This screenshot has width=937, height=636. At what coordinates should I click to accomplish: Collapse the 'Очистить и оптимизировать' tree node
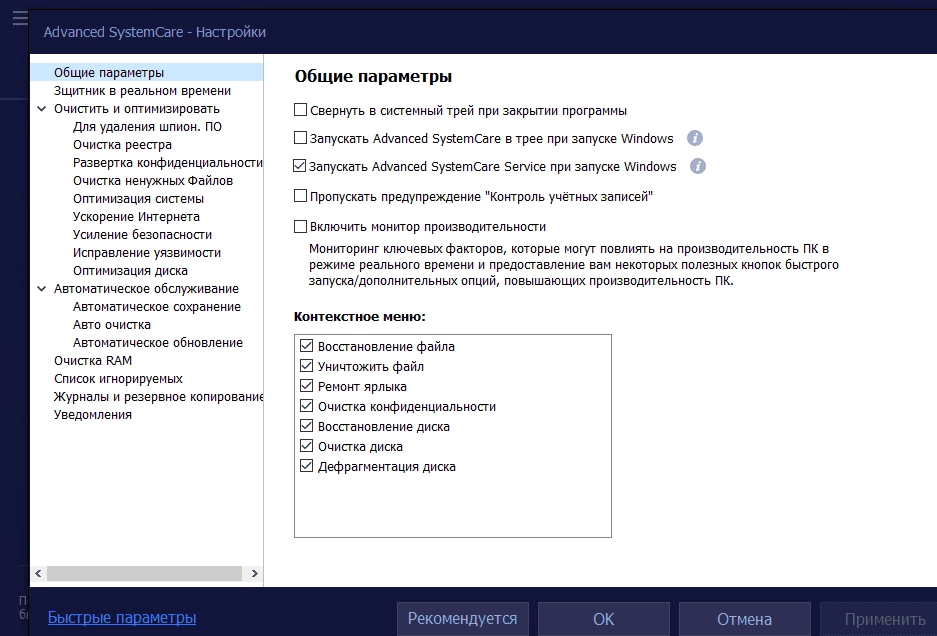click(x=42, y=109)
